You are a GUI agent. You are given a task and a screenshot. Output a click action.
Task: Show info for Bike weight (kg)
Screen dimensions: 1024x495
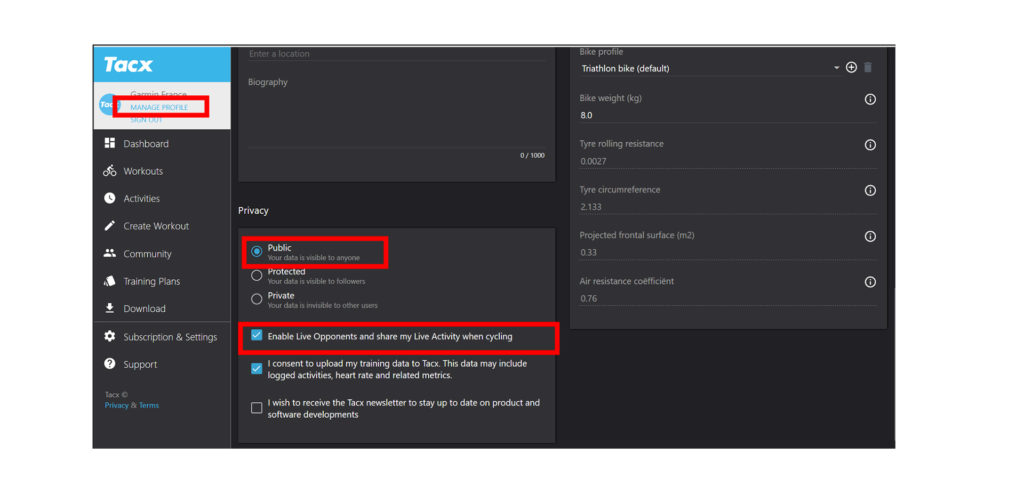coord(870,99)
